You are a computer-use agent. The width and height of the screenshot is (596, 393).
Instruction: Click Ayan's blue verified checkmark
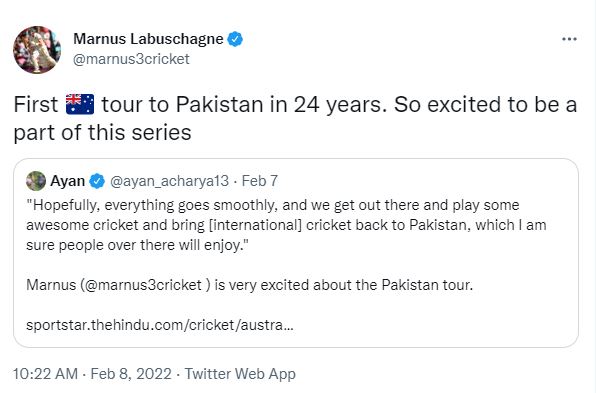point(97,181)
